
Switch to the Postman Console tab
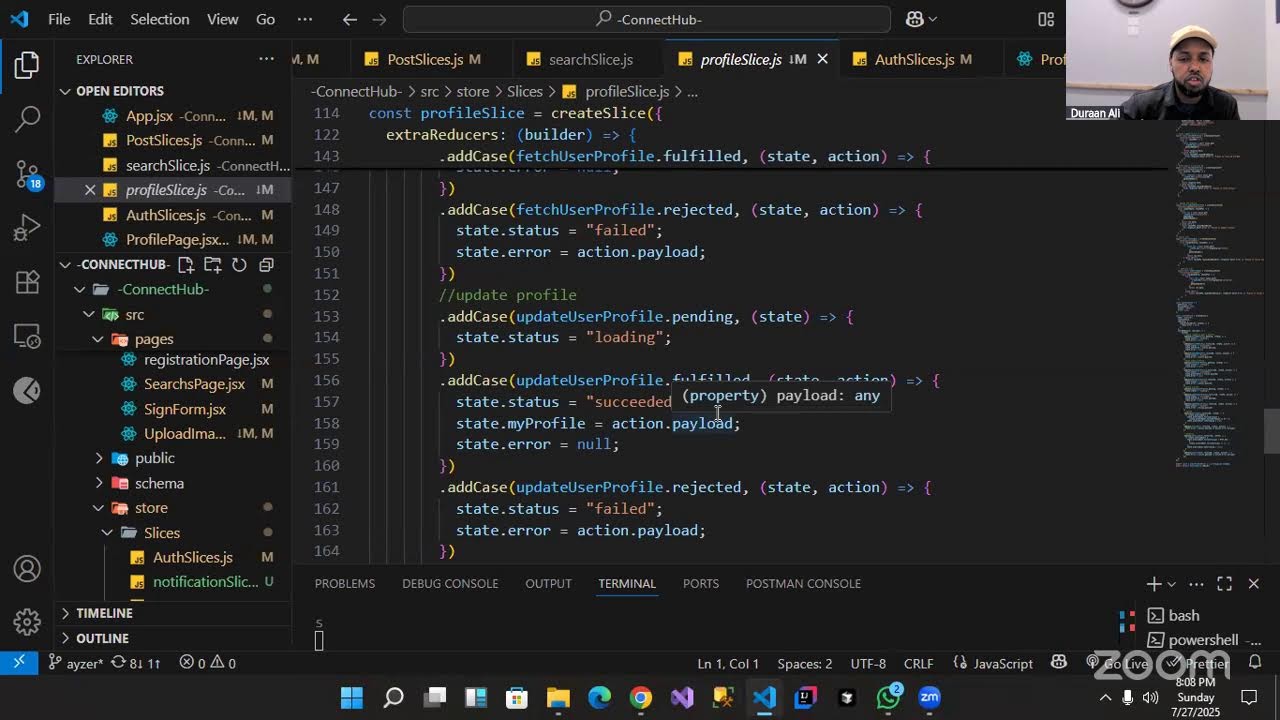coord(803,584)
